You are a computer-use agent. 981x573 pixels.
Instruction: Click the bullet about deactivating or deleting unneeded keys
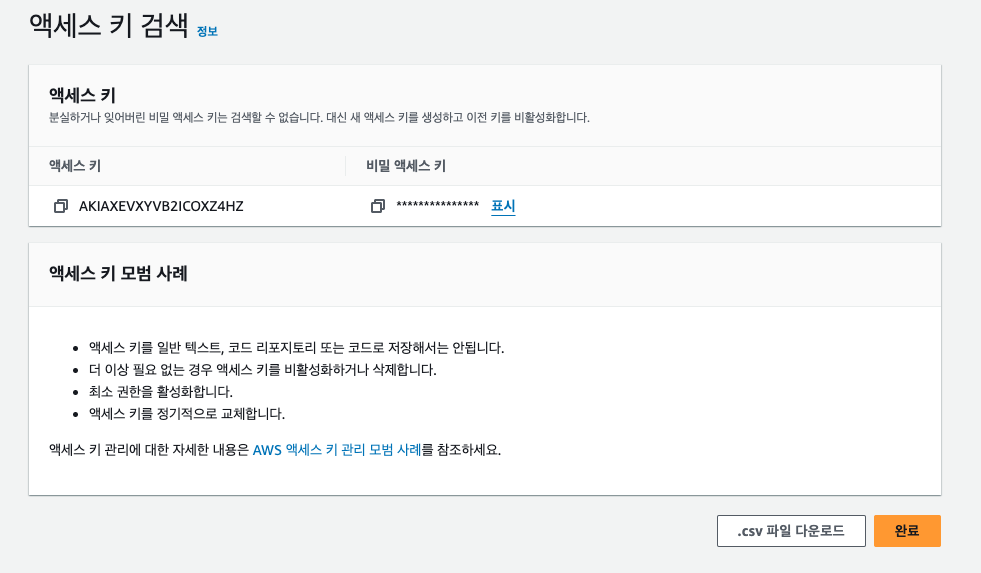coord(262,370)
